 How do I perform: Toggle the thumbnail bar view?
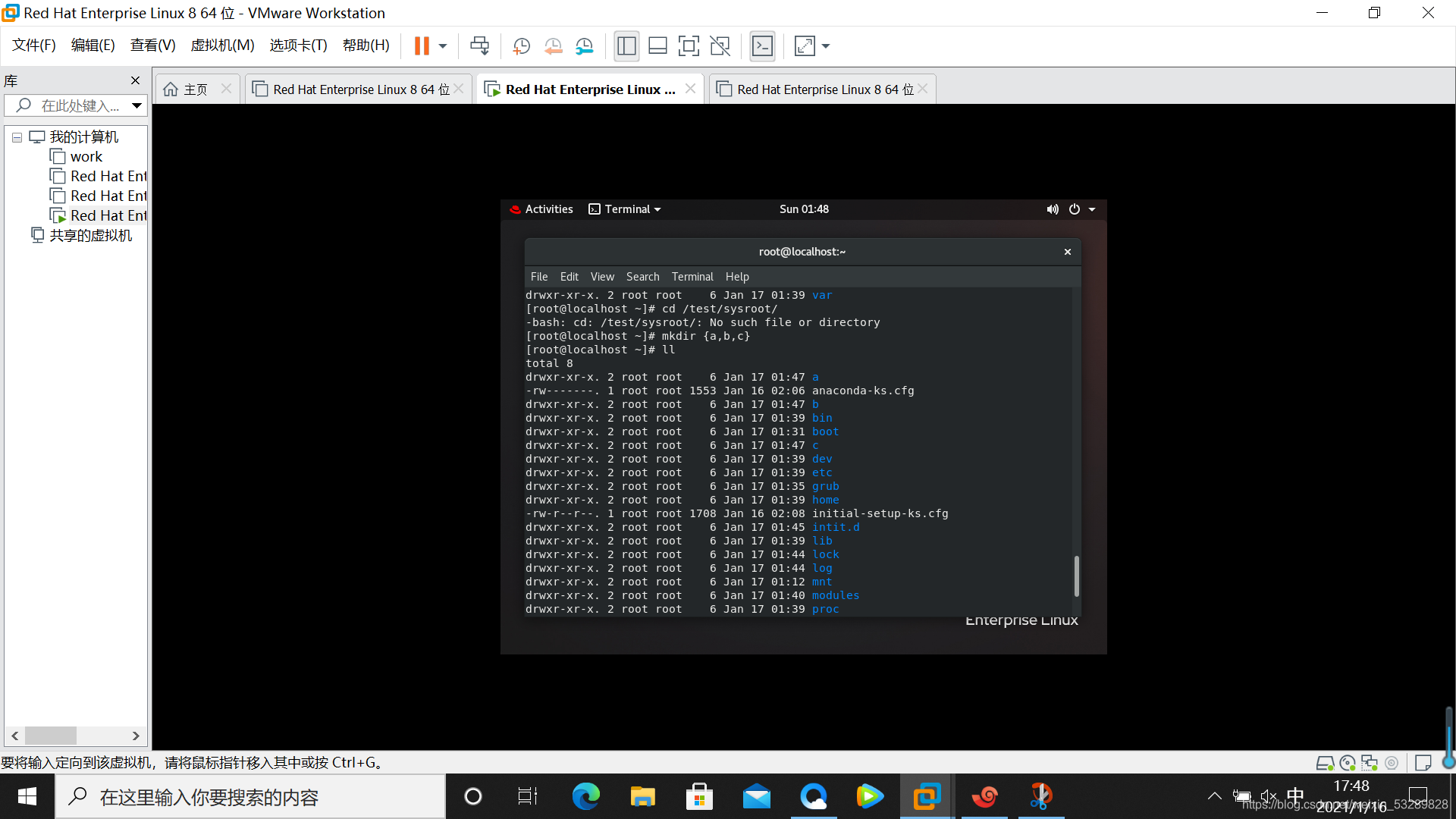tap(657, 46)
